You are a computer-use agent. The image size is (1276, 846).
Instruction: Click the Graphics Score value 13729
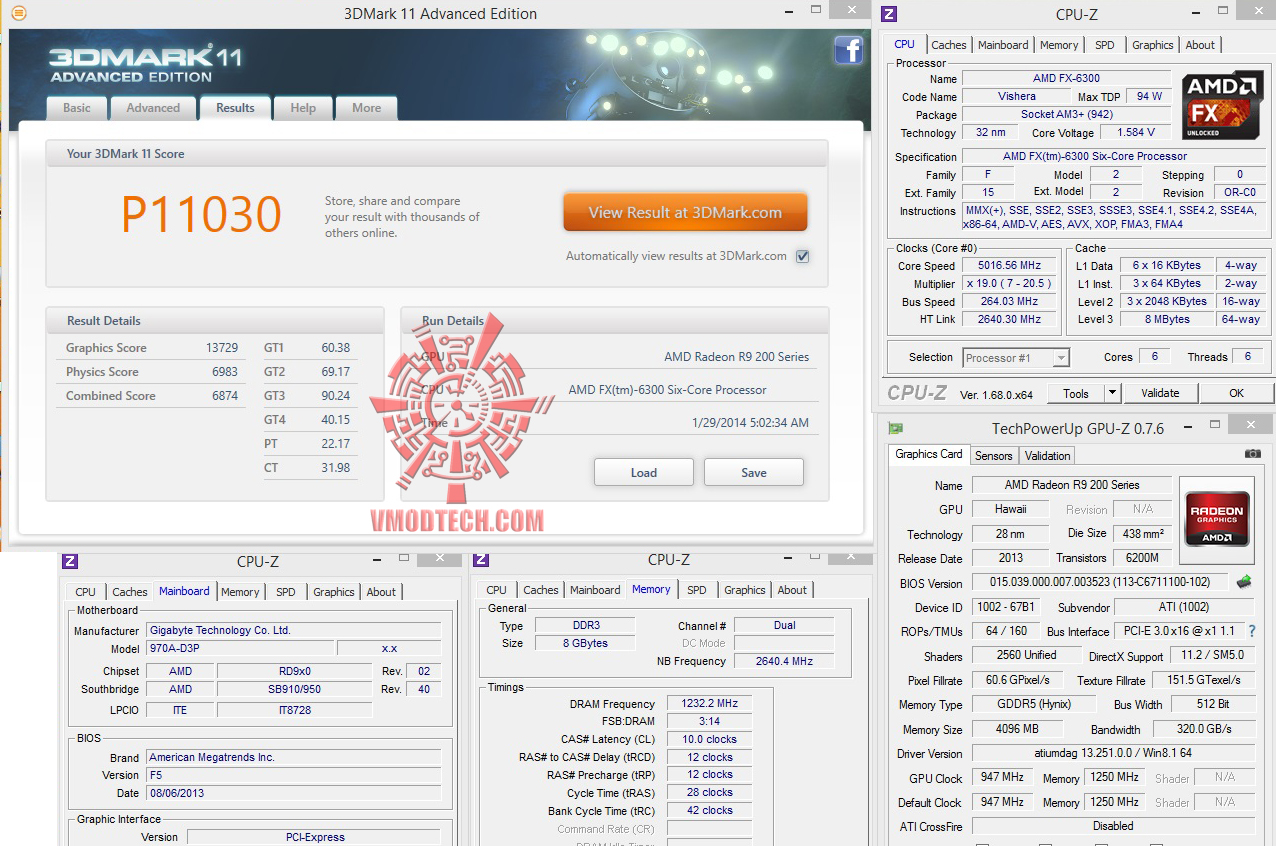[222, 348]
